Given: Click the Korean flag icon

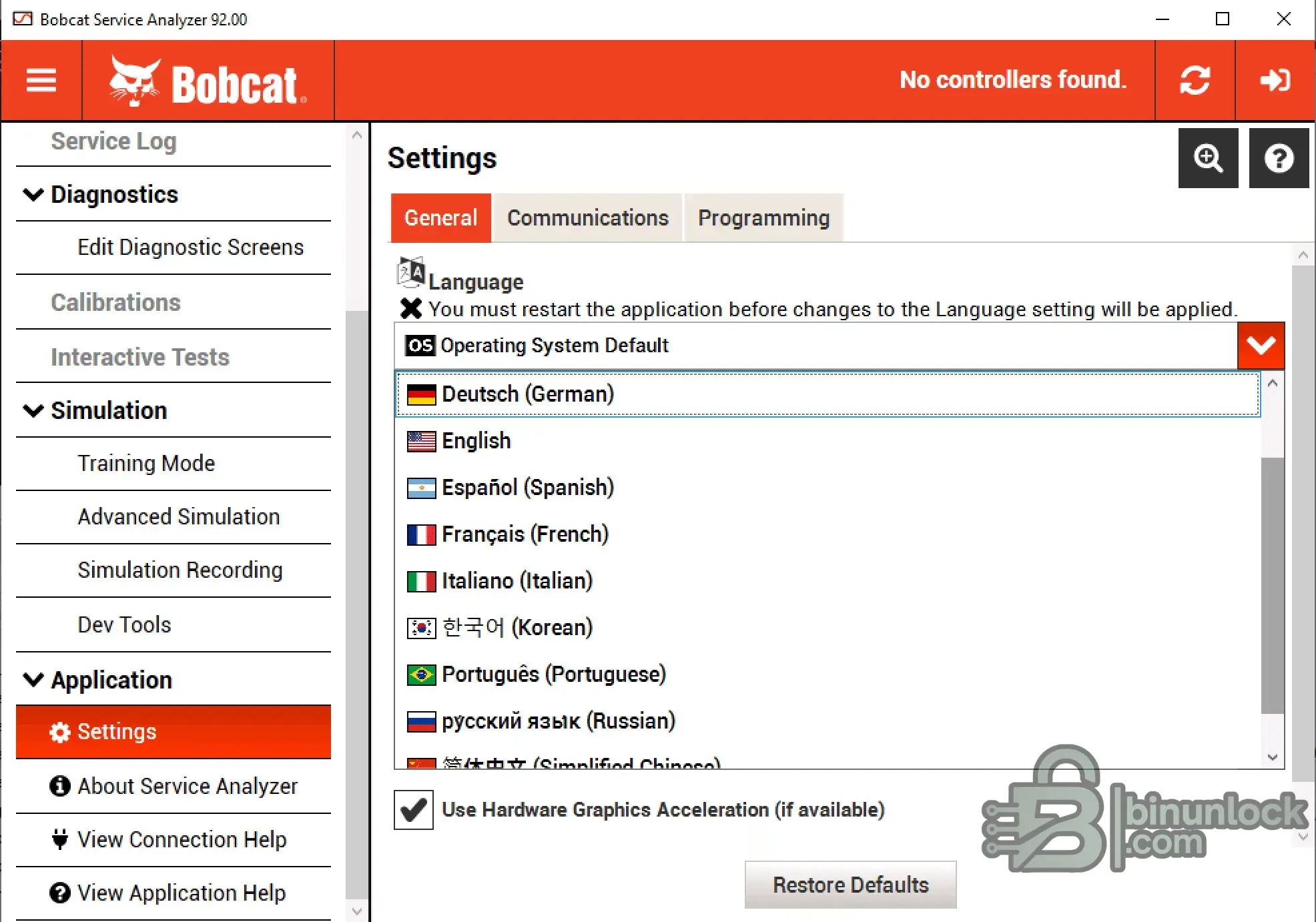Looking at the screenshot, I should coord(421,628).
